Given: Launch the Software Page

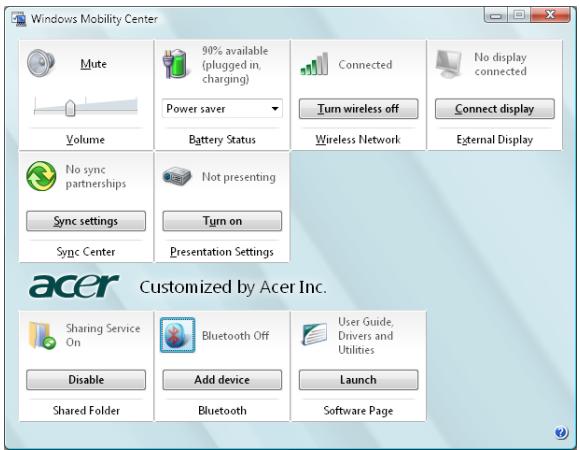Looking at the screenshot, I should pyautogui.click(x=358, y=380).
